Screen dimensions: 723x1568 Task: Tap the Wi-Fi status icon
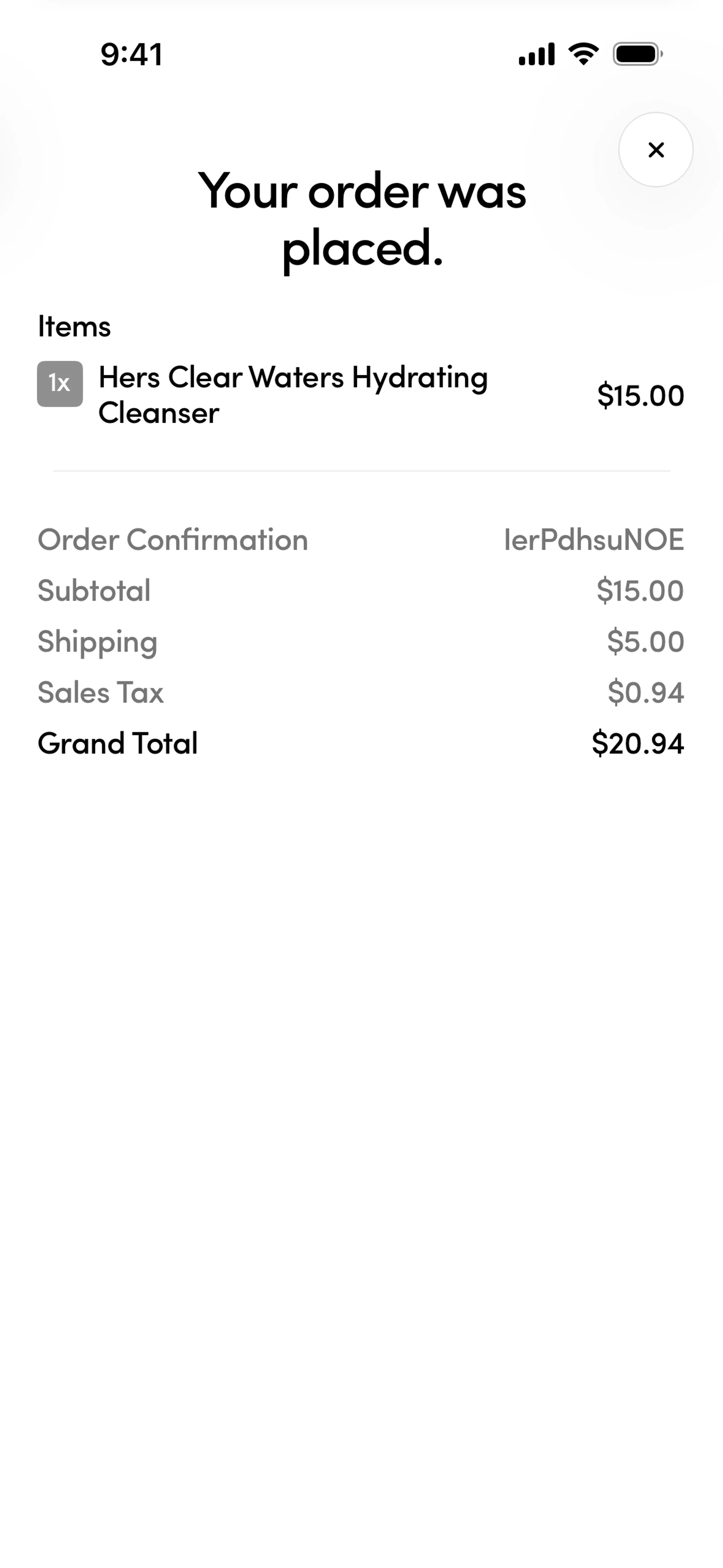click(x=583, y=54)
